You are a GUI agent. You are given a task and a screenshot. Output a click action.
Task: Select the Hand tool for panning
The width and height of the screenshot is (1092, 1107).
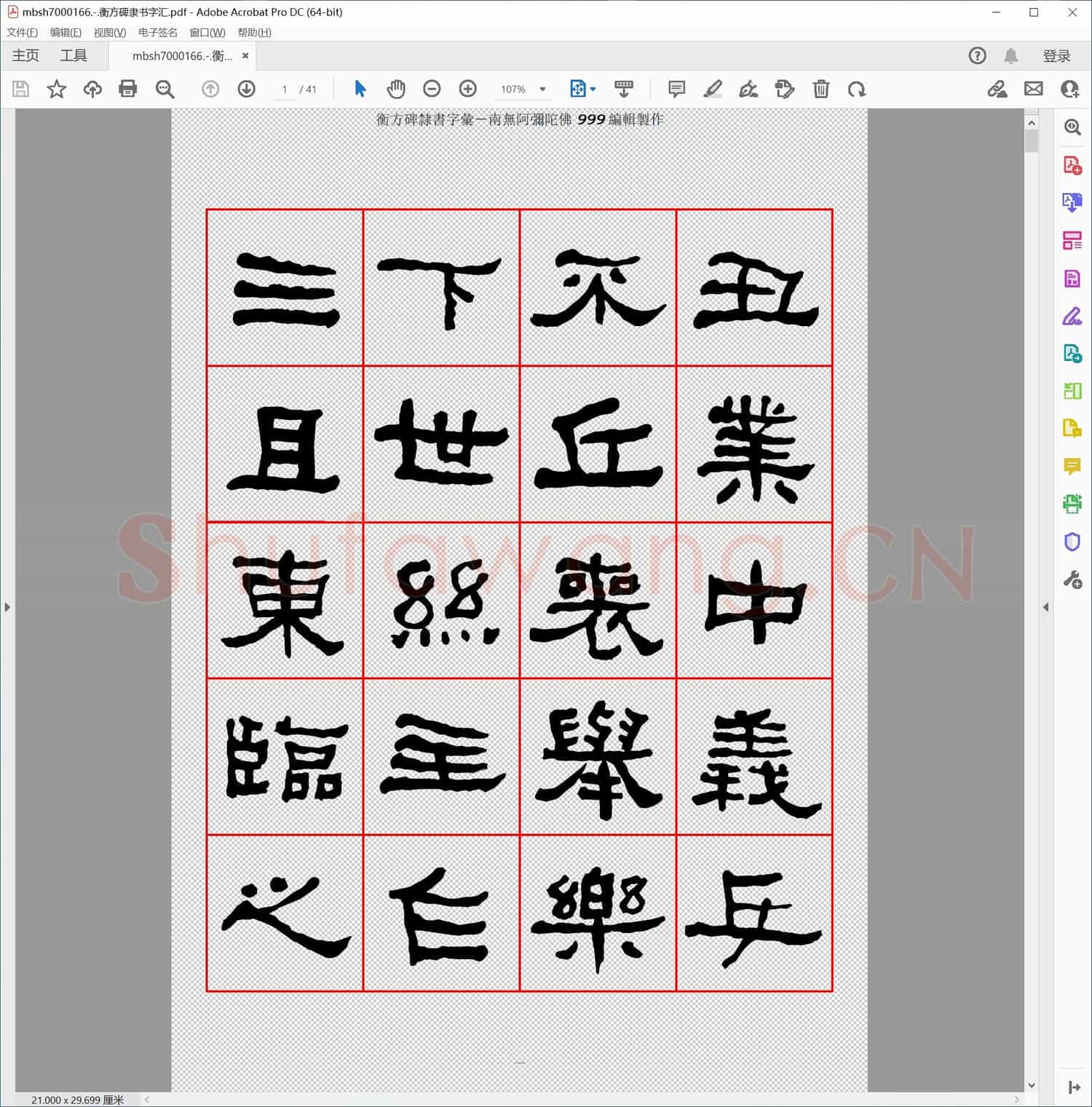tap(397, 89)
